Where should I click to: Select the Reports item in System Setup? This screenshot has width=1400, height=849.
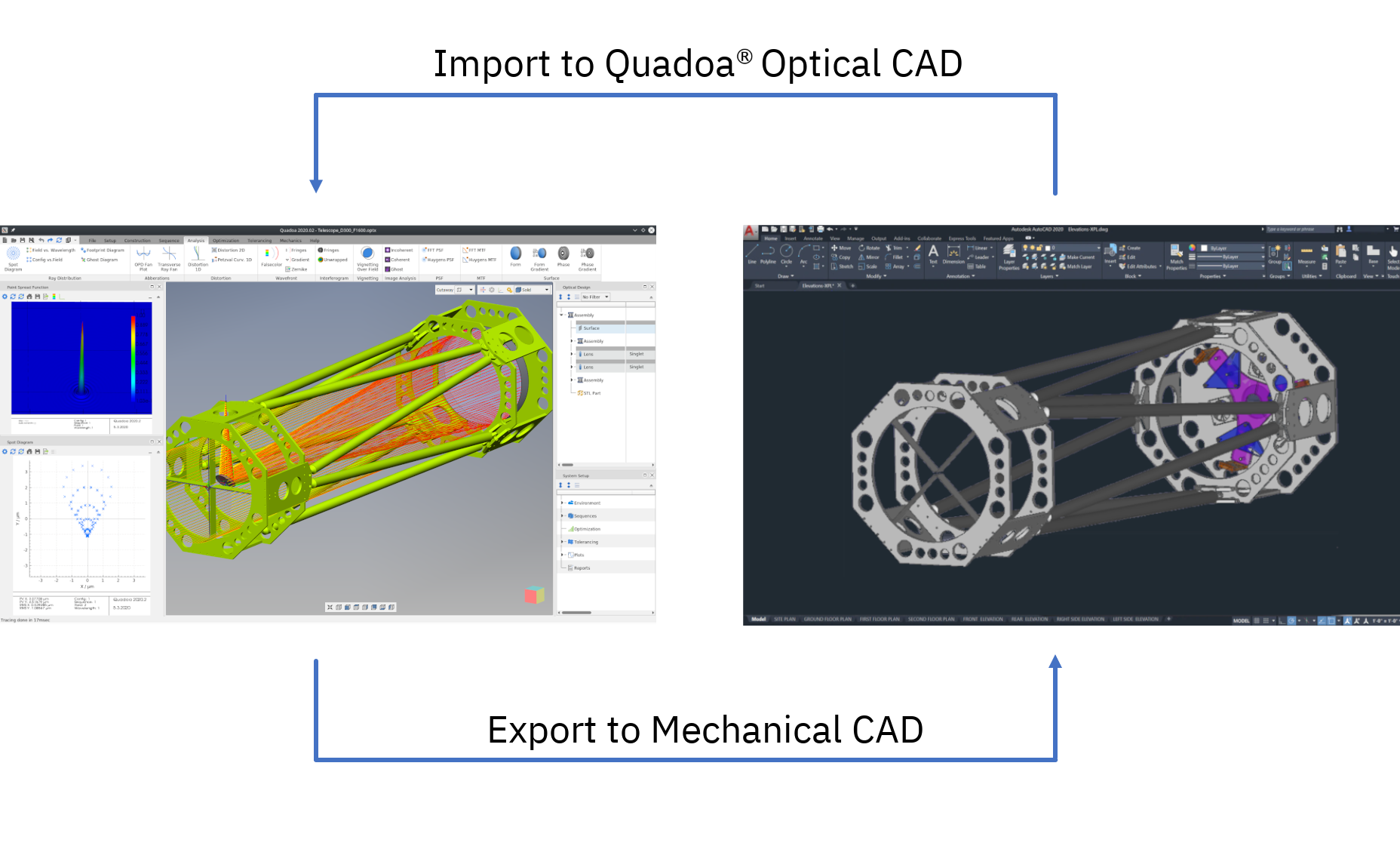(x=579, y=568)
